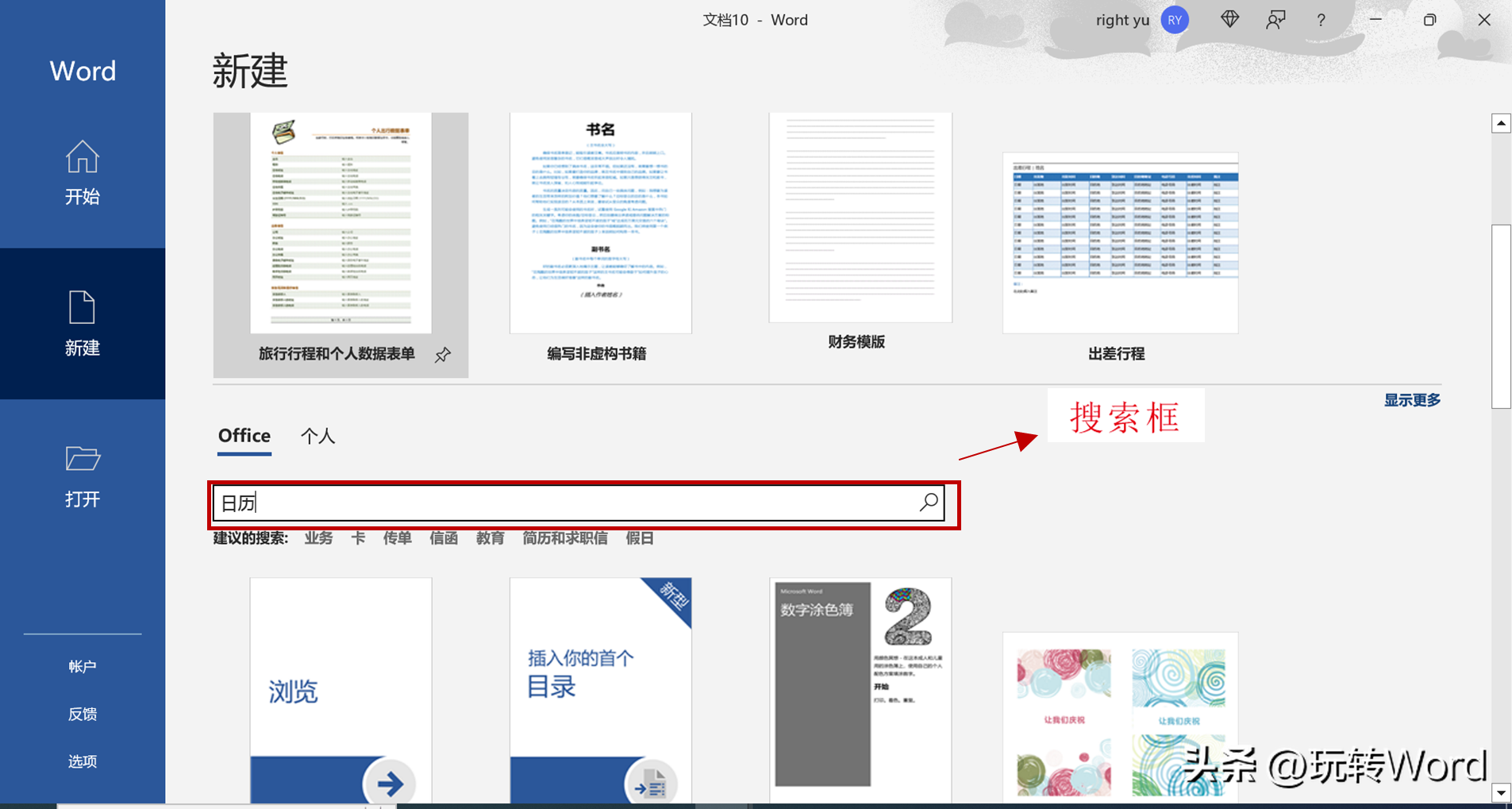Image resolution: width=1512 pixels, height=809 pixels.
Task: Open 旅行行程和个人数据表单 template thumbnail
Action: (340, 223)
